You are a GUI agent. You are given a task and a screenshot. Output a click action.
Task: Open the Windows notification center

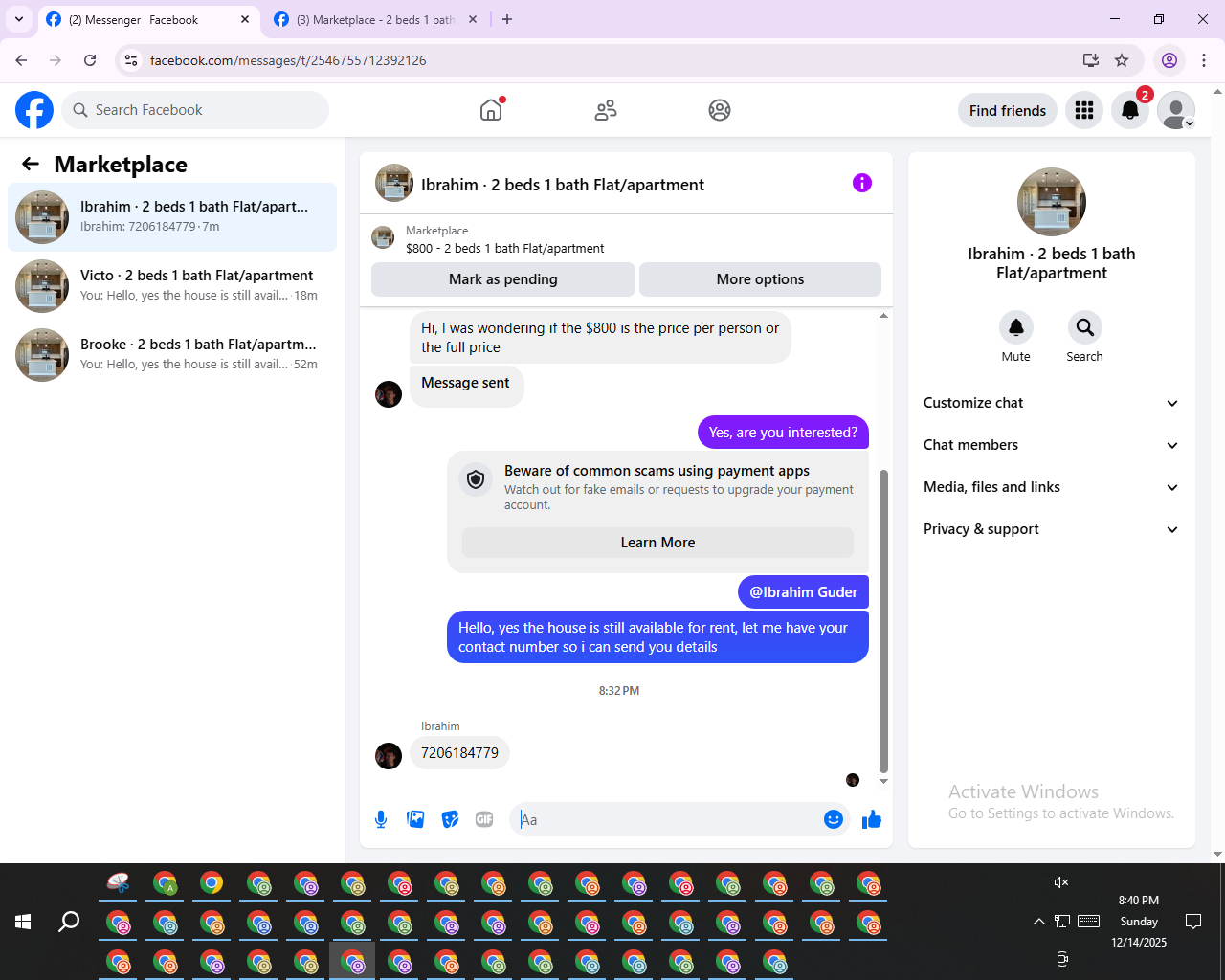tap(1193, 922)
